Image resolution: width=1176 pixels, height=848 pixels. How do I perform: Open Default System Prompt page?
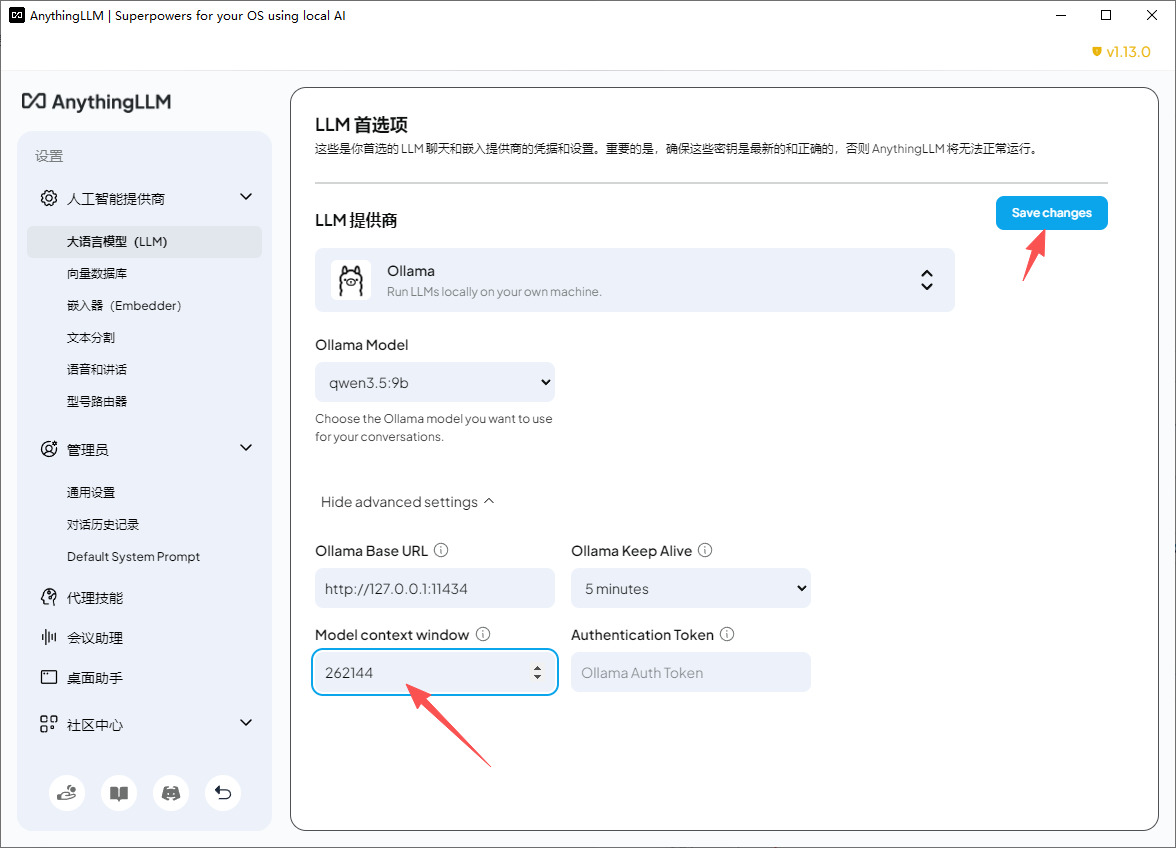(134, 556)
